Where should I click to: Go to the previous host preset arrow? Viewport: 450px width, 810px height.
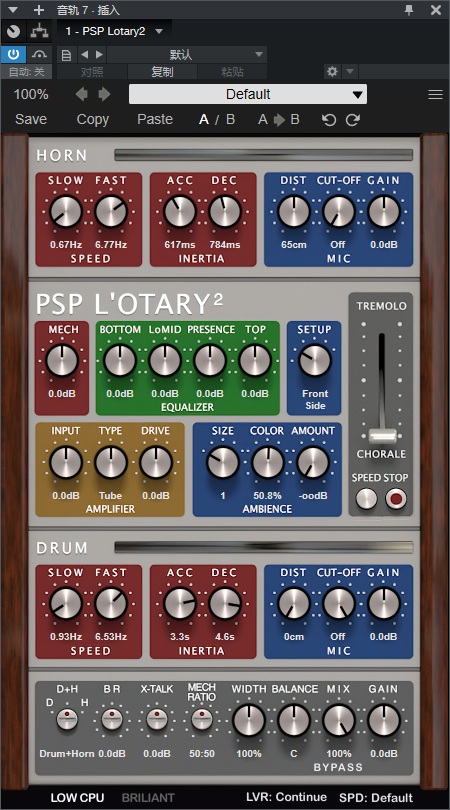[x=84, y=54]
